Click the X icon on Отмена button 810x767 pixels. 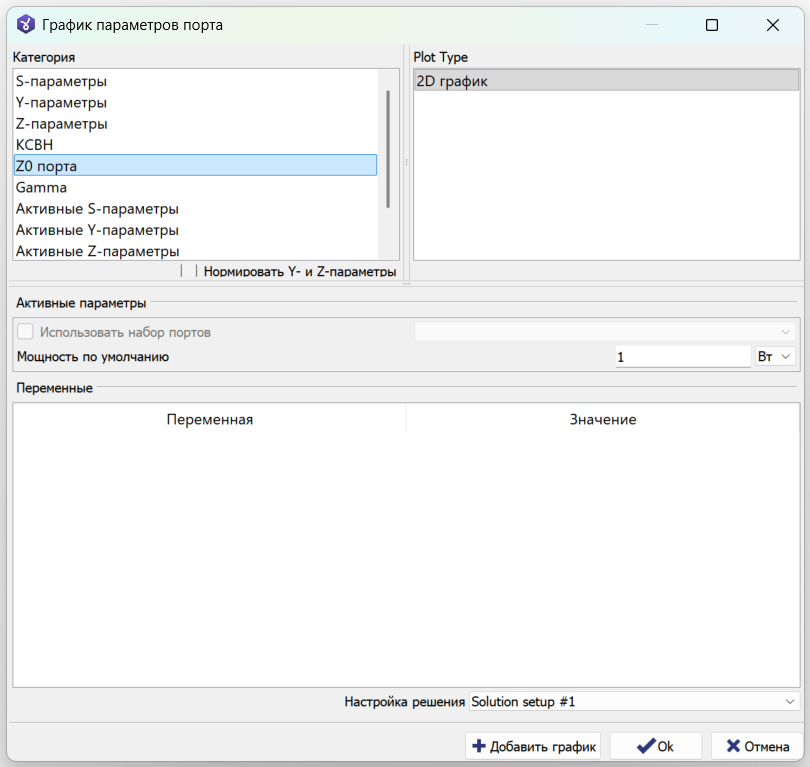coord(733,746)
